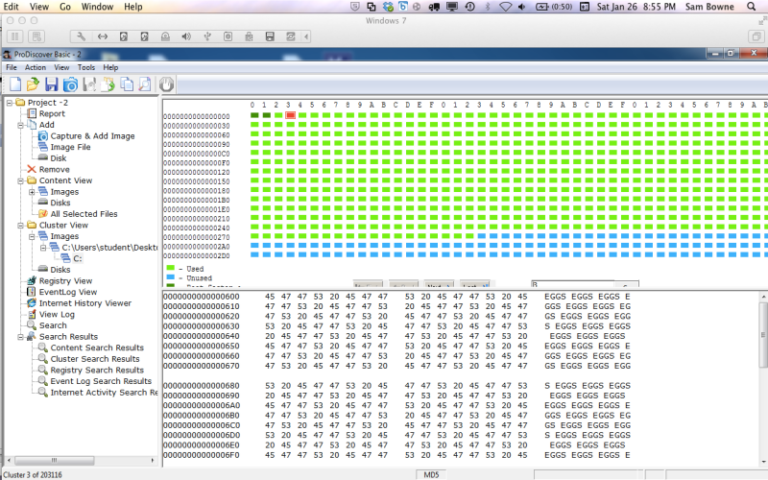The image size is (768, 480).
Task: Click the Save Project floppy icon
Action: (x=51, y=85)
